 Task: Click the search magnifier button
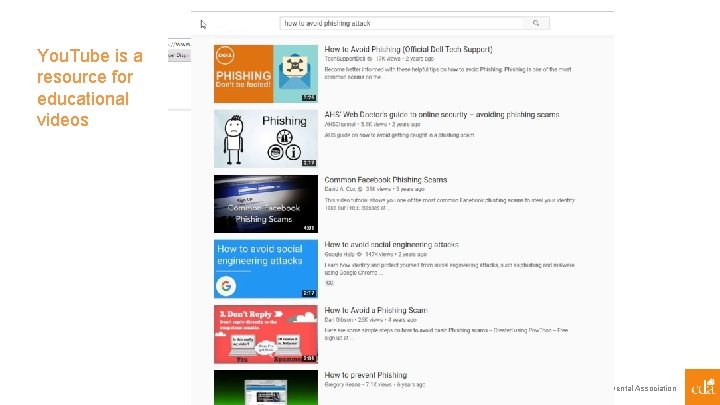tap(536, 23)
